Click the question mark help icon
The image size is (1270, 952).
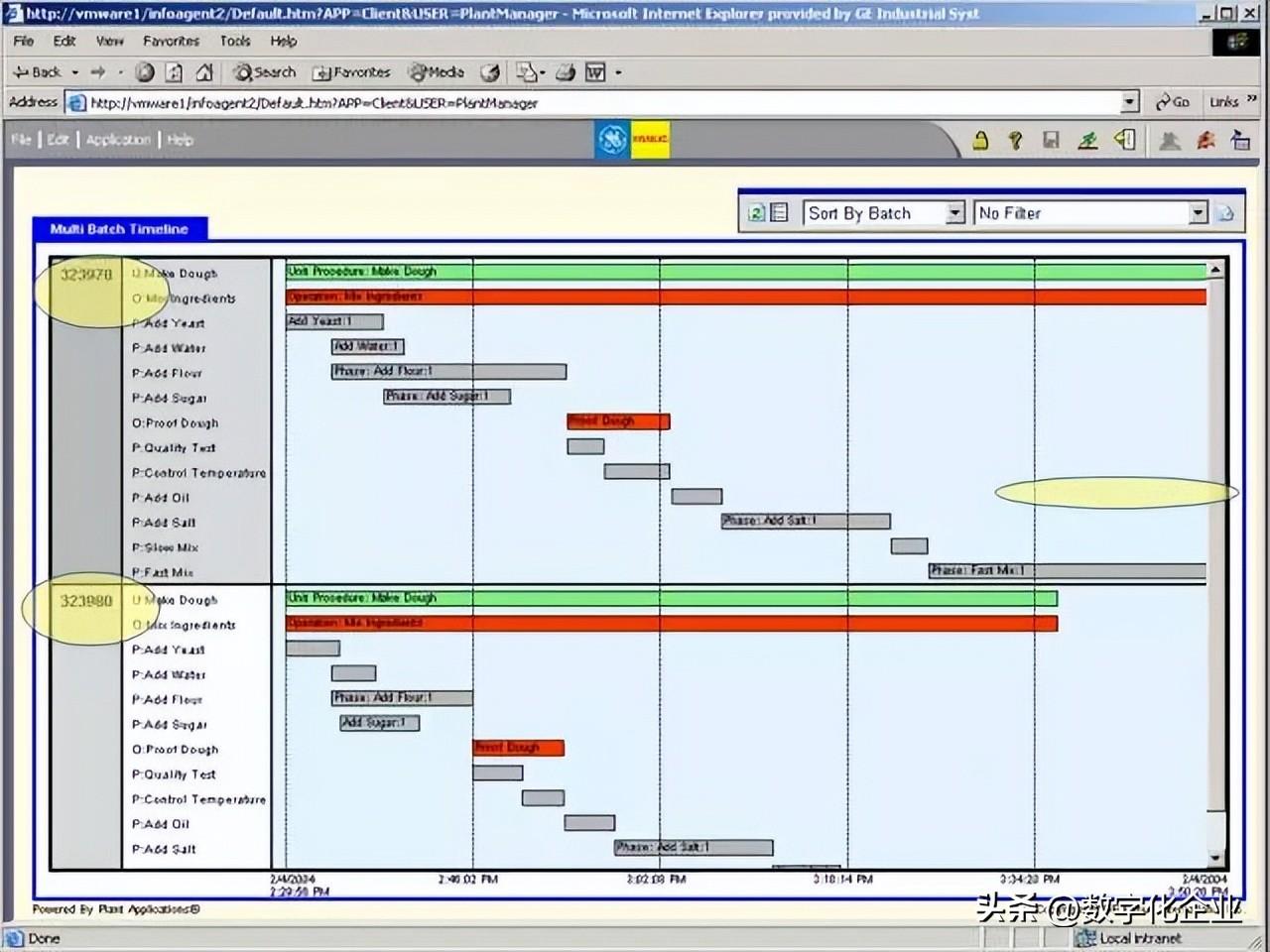click(x=1015, y=140)
